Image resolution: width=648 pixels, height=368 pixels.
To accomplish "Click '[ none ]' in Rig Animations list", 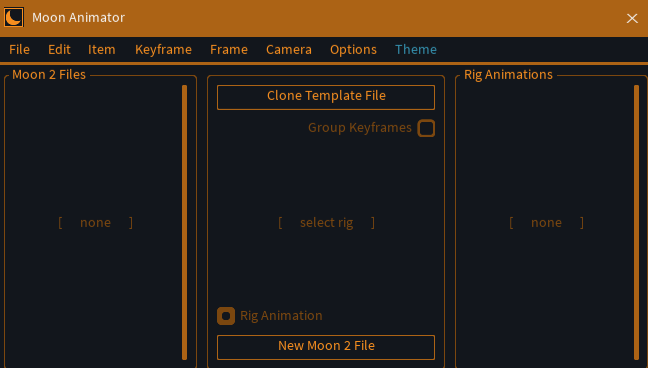I will point(546,223).
